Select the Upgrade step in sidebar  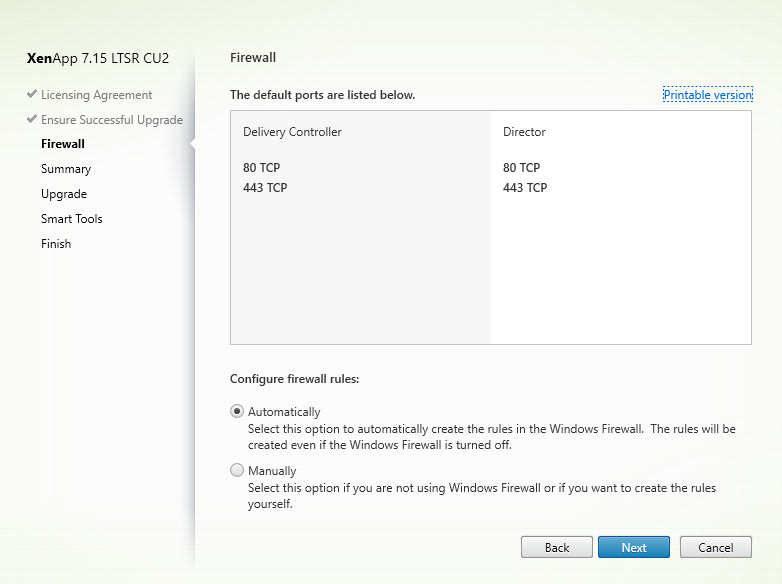point(64,194)
